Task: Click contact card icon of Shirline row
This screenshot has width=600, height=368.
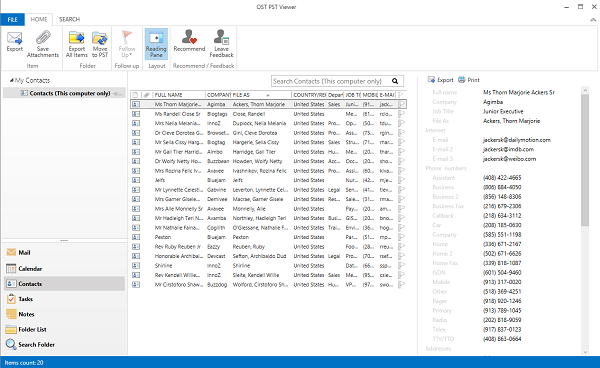Action: 136,265
